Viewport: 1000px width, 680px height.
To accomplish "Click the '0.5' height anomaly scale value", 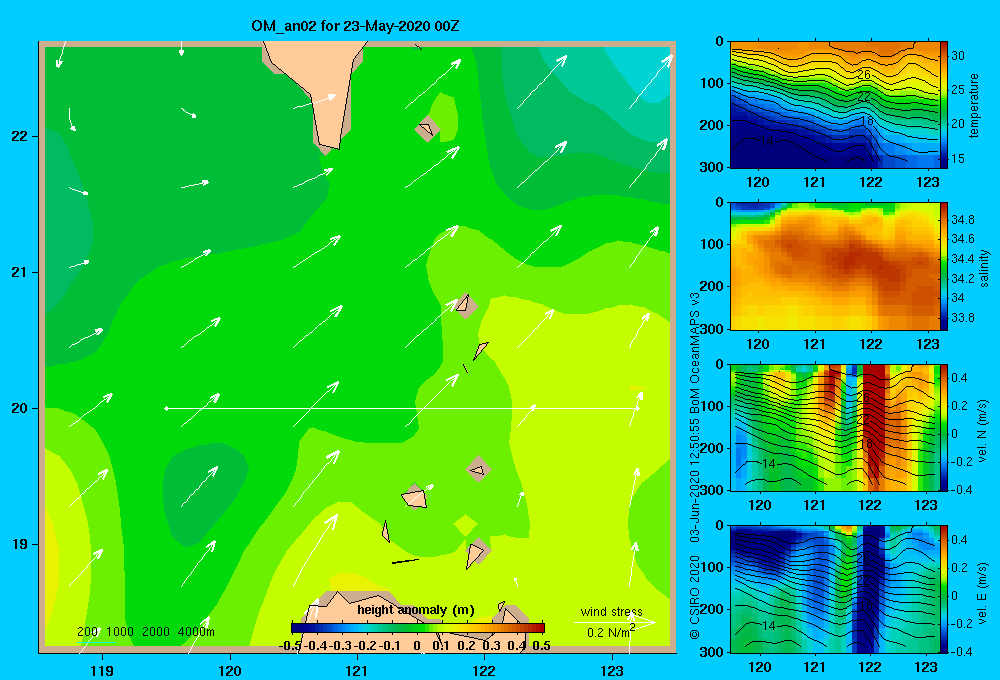I will pyautogui.click(x=541, y=646).
